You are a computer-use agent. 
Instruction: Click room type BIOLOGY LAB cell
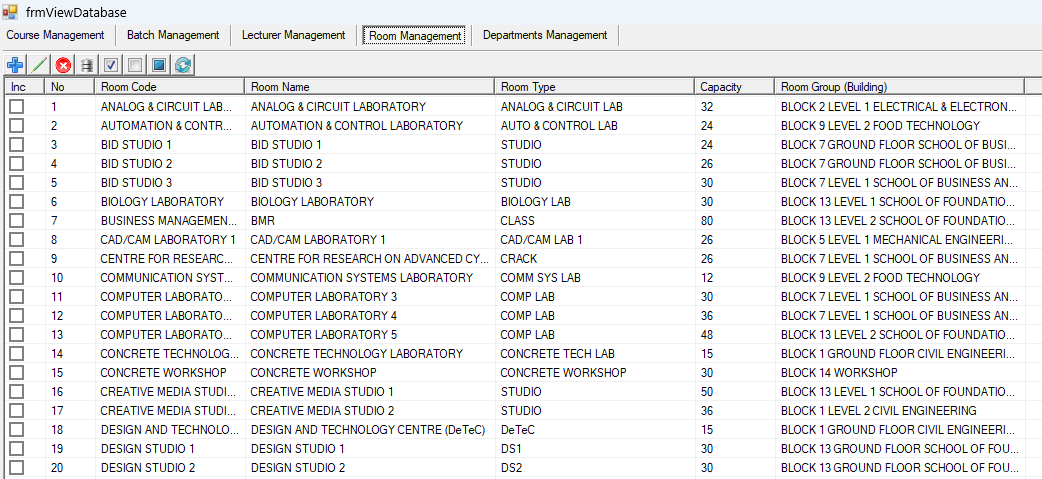coord(536,201)
